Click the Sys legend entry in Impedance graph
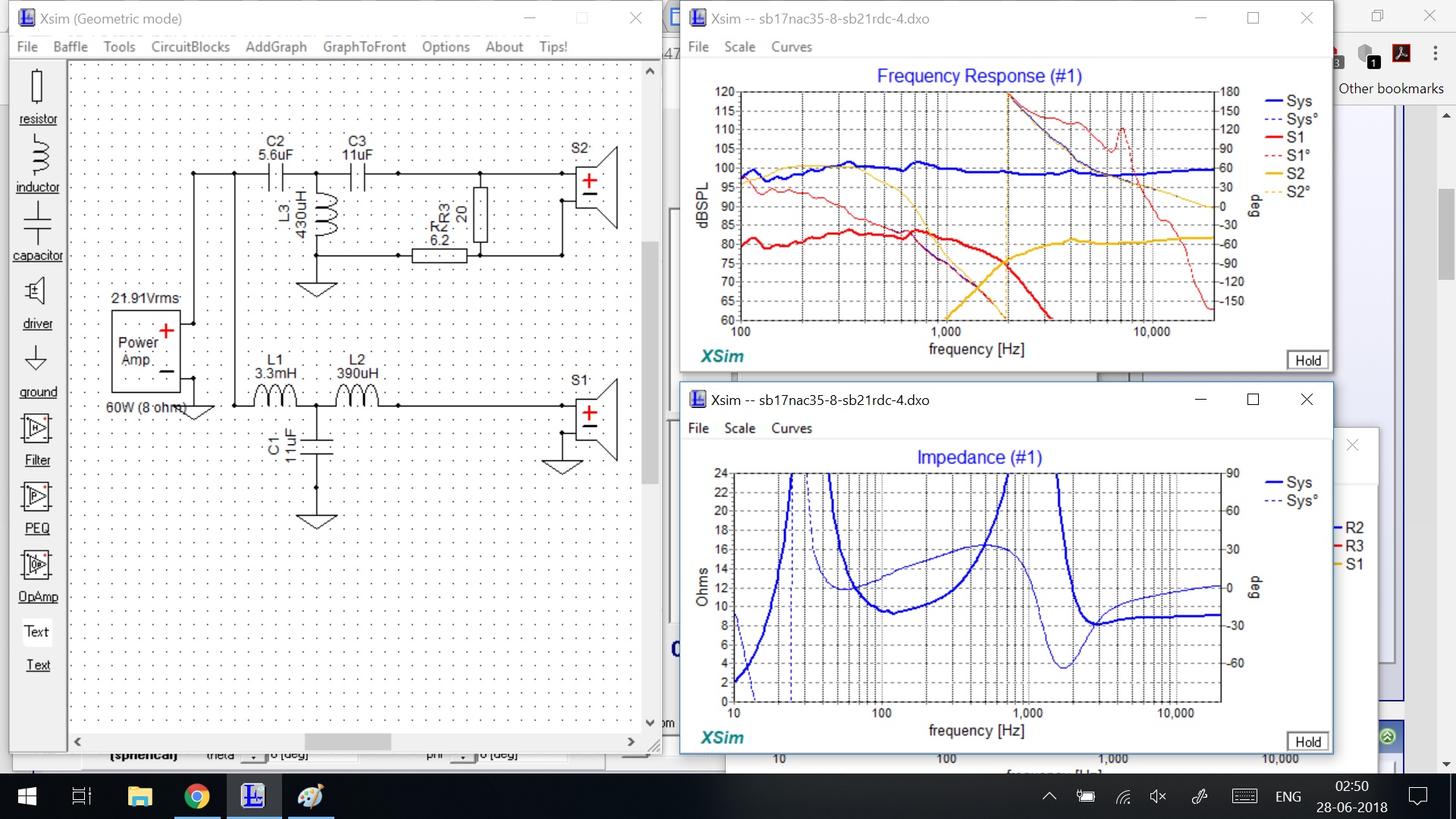This screenshot has height=819, width=1456. coord(1288,482)
